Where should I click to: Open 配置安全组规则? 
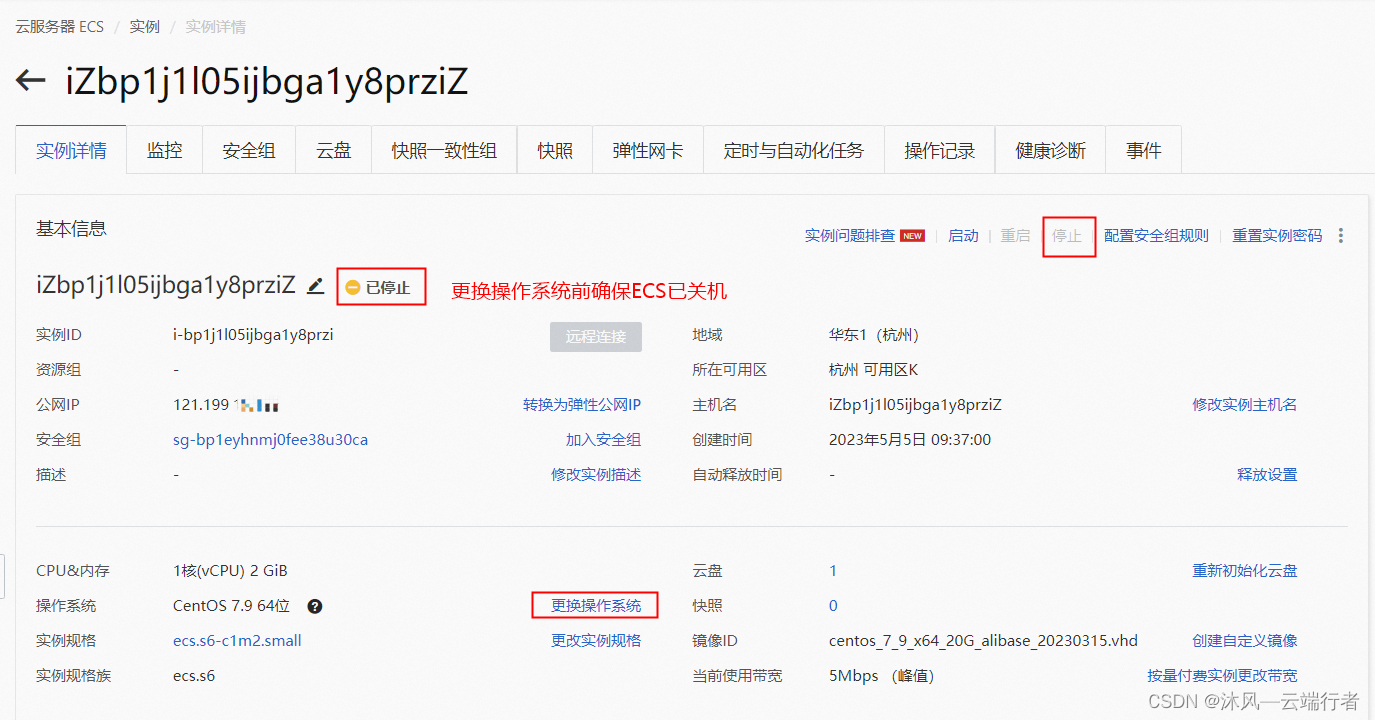tap(1156, 236)
